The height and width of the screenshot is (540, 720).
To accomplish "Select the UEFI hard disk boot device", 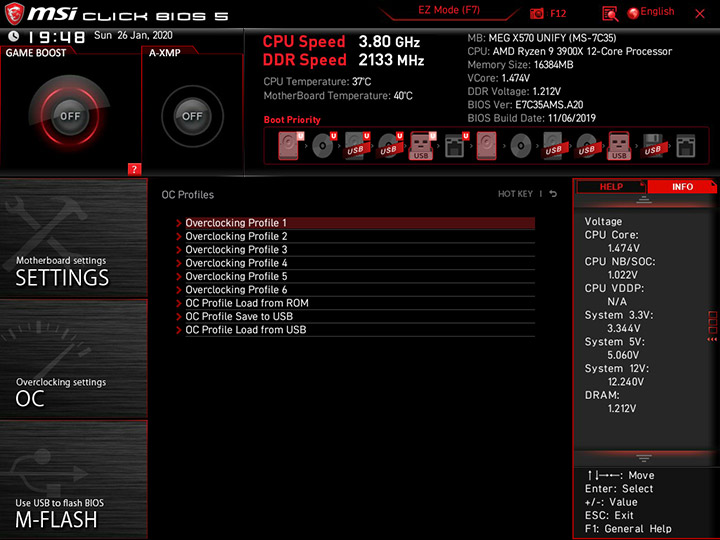I will 291,146.
